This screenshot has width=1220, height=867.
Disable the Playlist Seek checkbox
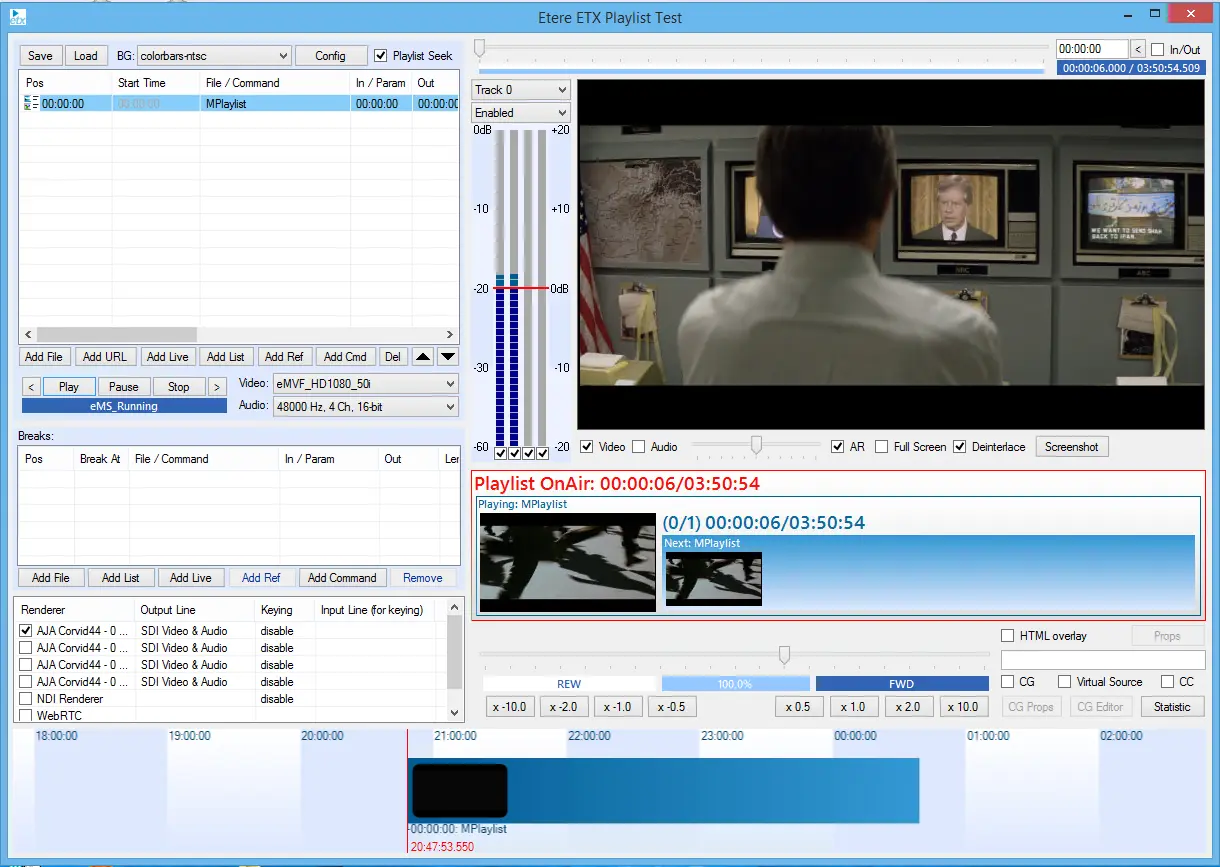[x=380, y=56]
